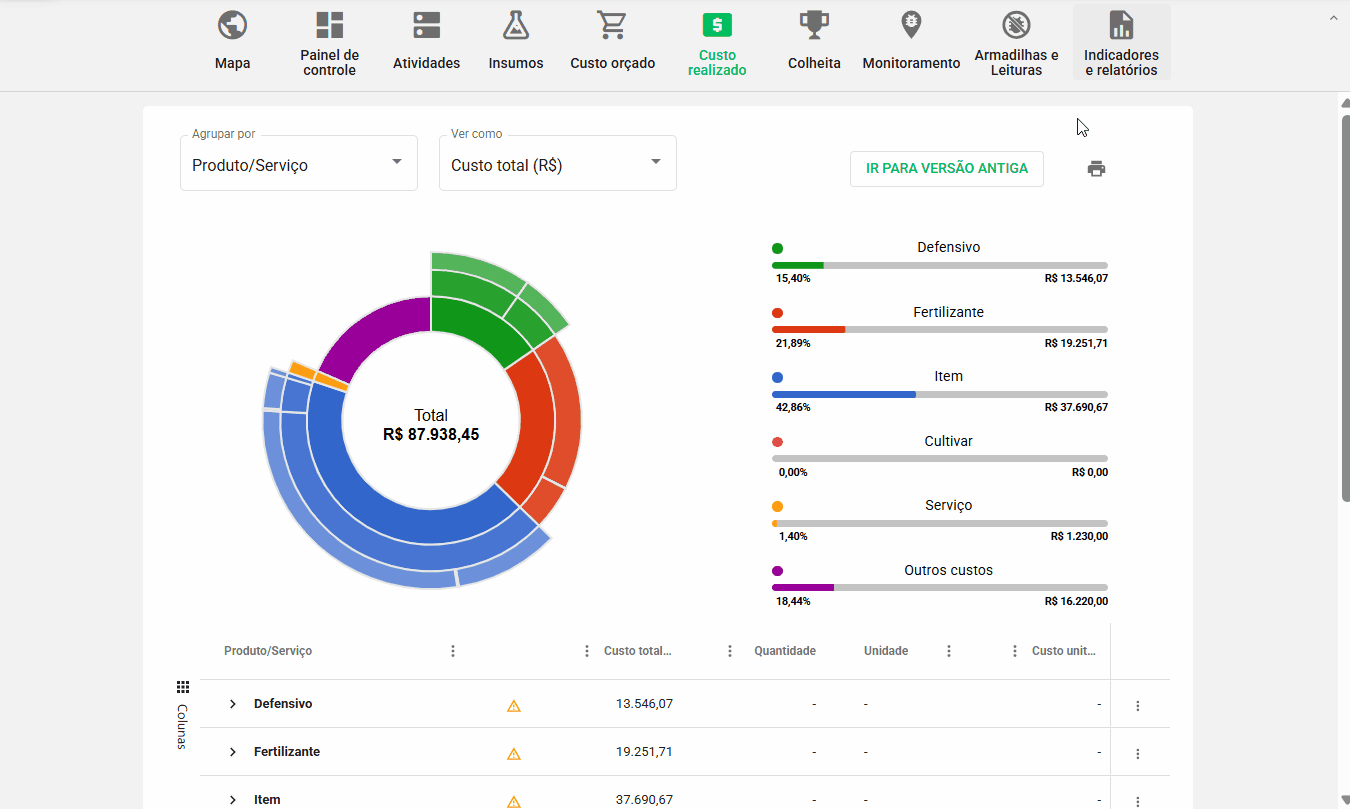Open Produto/Serviço column options menu
The height and width of the screenshot is (809, 1350).
pos(453,651)
